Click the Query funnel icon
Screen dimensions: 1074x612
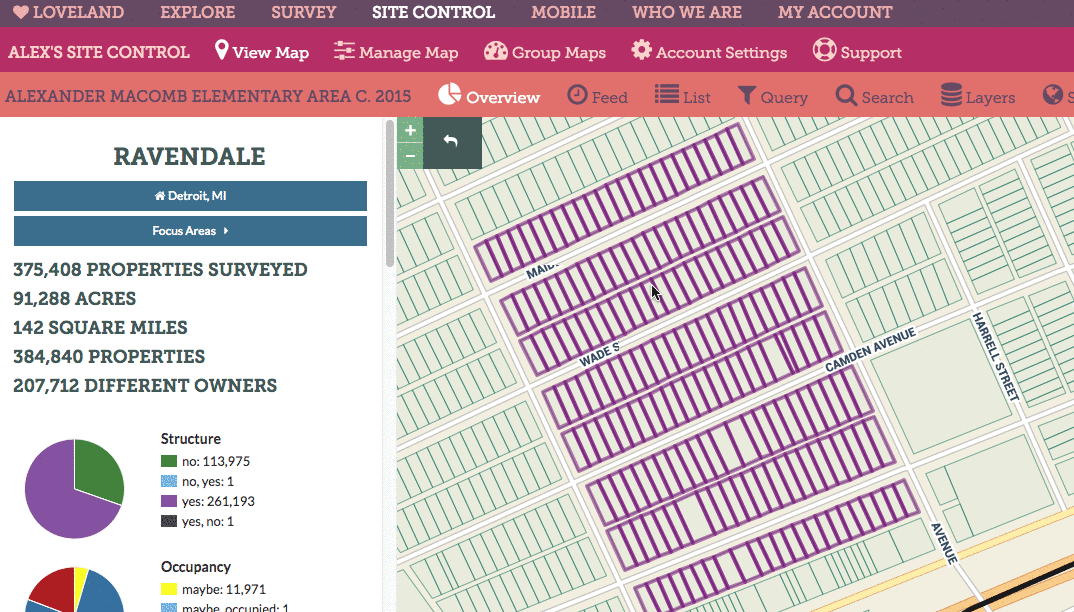(747, 96)
